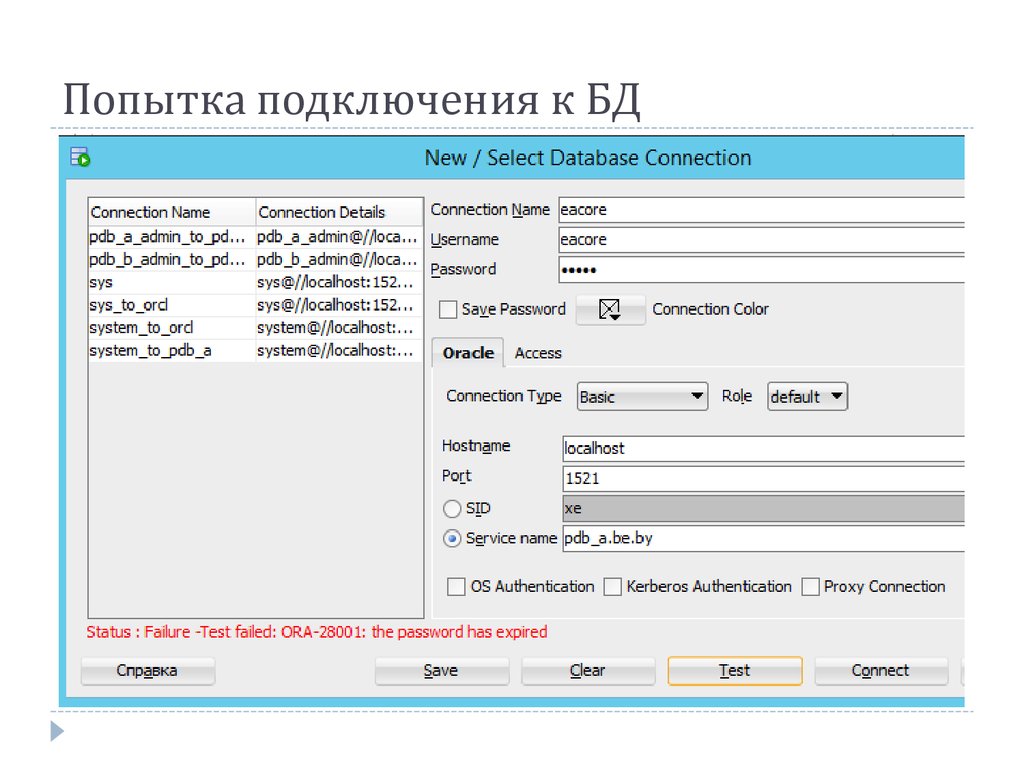The image size is (1024, 768).
Task: Select the sys_to_orcl connection row
Action: click(256, 305)
